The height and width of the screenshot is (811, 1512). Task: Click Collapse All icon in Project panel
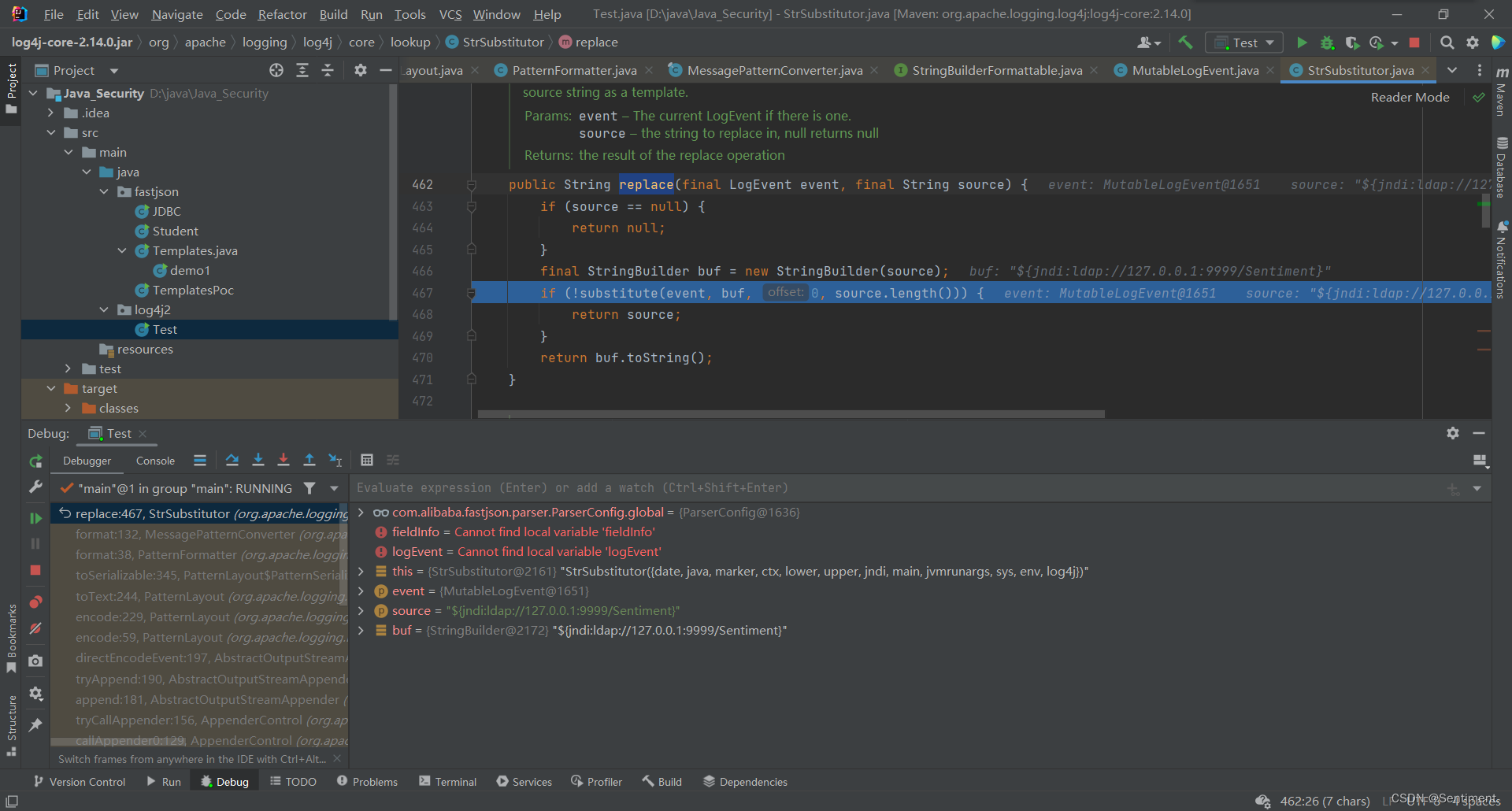[328, 70]
